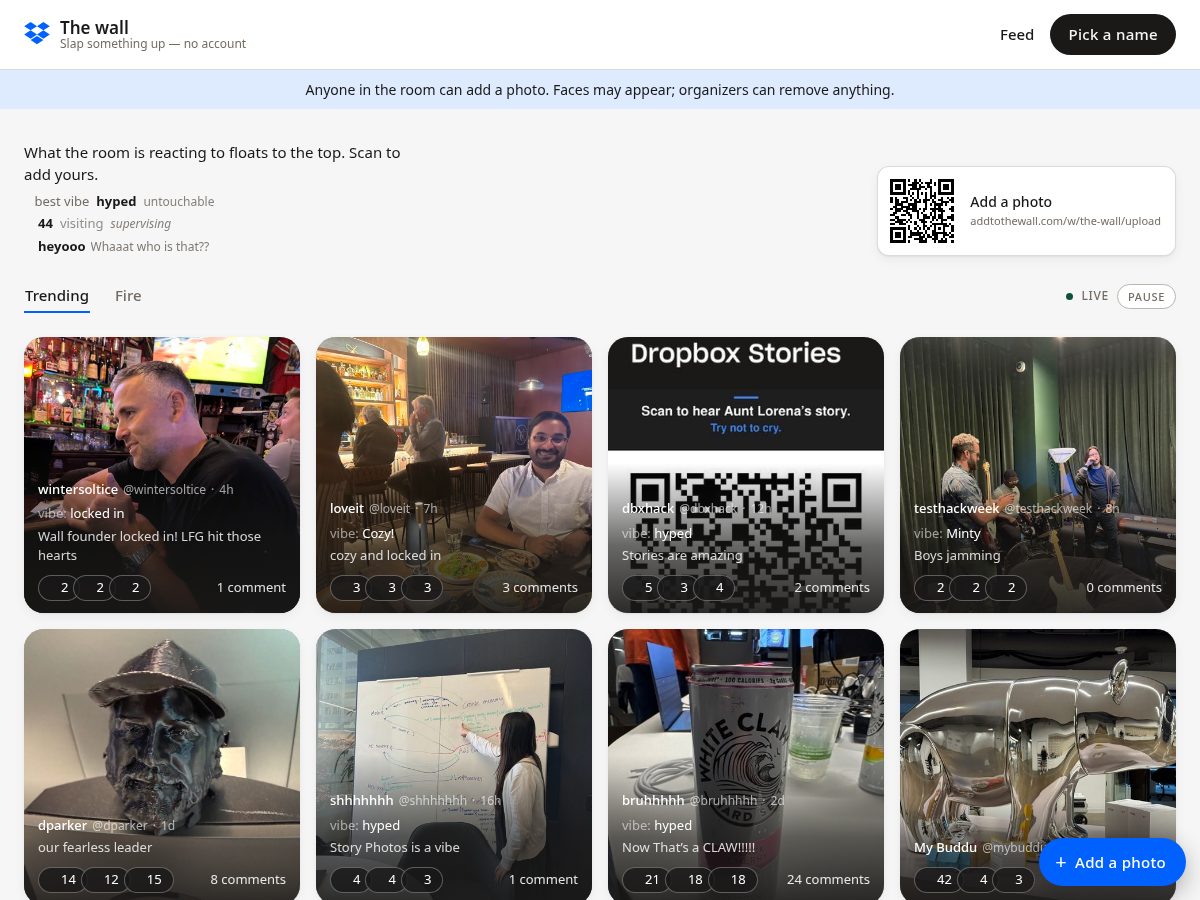Tap the 12 reaction pill on dparker's post
Viewport: 1200px width, 900px height.
(103, 880)
